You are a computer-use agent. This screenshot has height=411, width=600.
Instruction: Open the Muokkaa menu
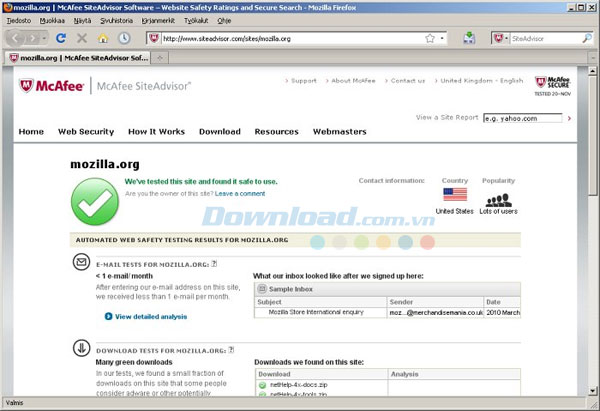click(52, 21)
